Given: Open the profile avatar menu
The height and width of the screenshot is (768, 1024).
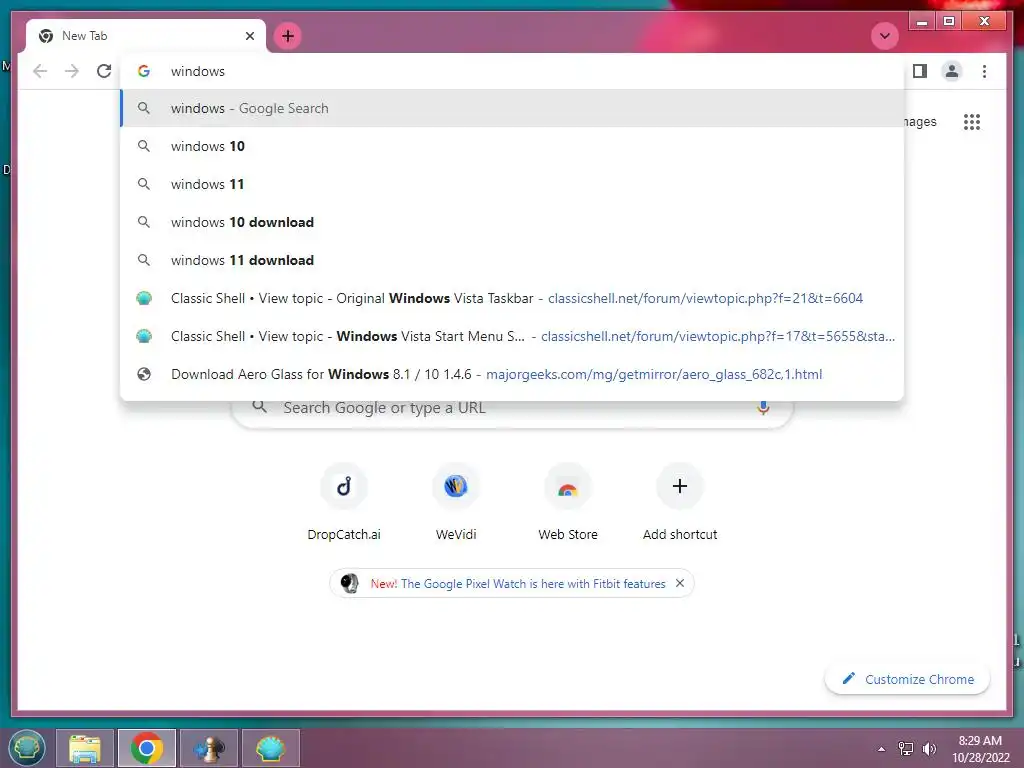Looking at the screenshot, I should tap(952, 71).
